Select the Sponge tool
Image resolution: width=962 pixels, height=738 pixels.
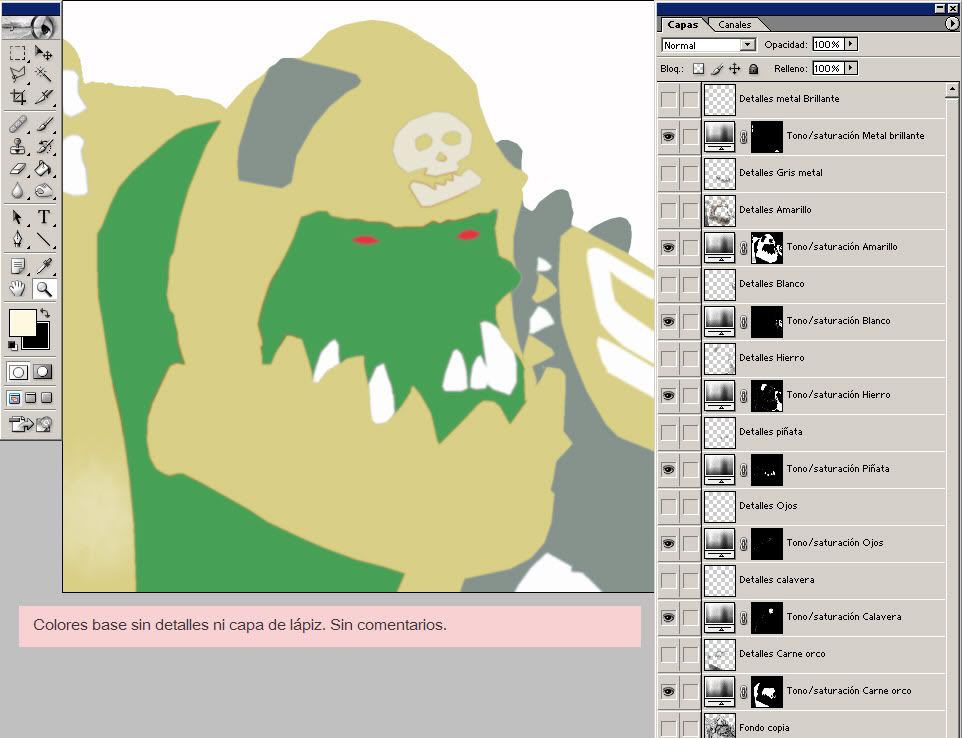click(44, 190)
